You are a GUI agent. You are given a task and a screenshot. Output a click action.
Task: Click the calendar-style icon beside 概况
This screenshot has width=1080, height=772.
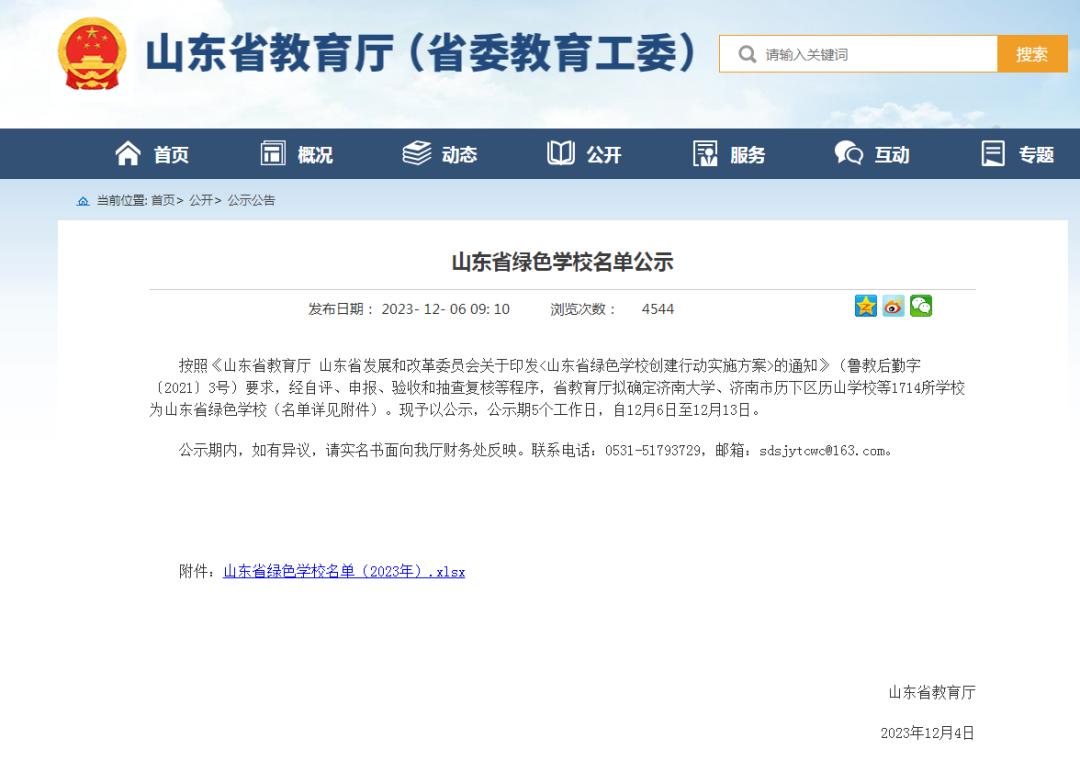272,153
